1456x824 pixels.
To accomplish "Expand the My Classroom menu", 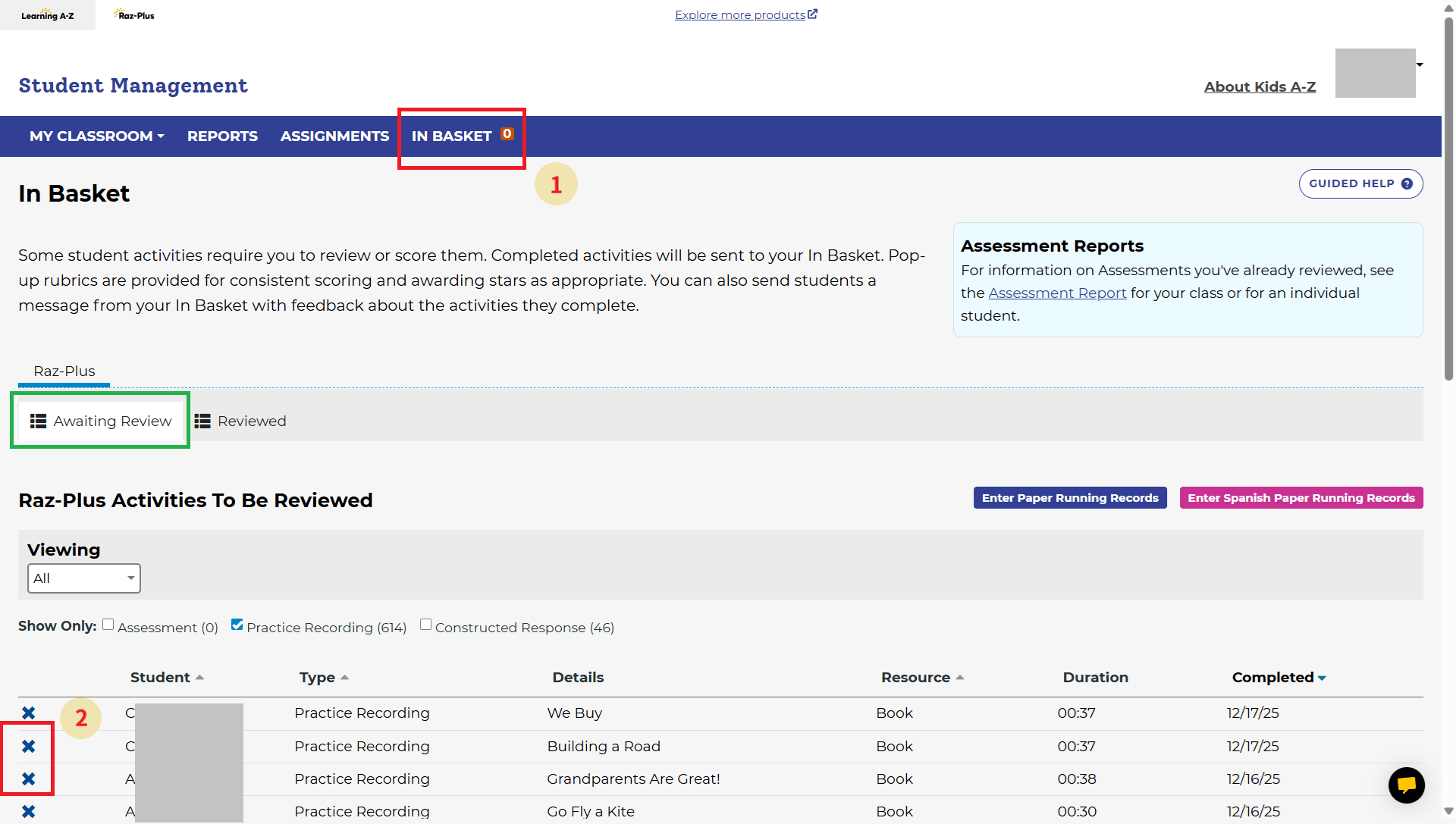I will coord(96,136).
